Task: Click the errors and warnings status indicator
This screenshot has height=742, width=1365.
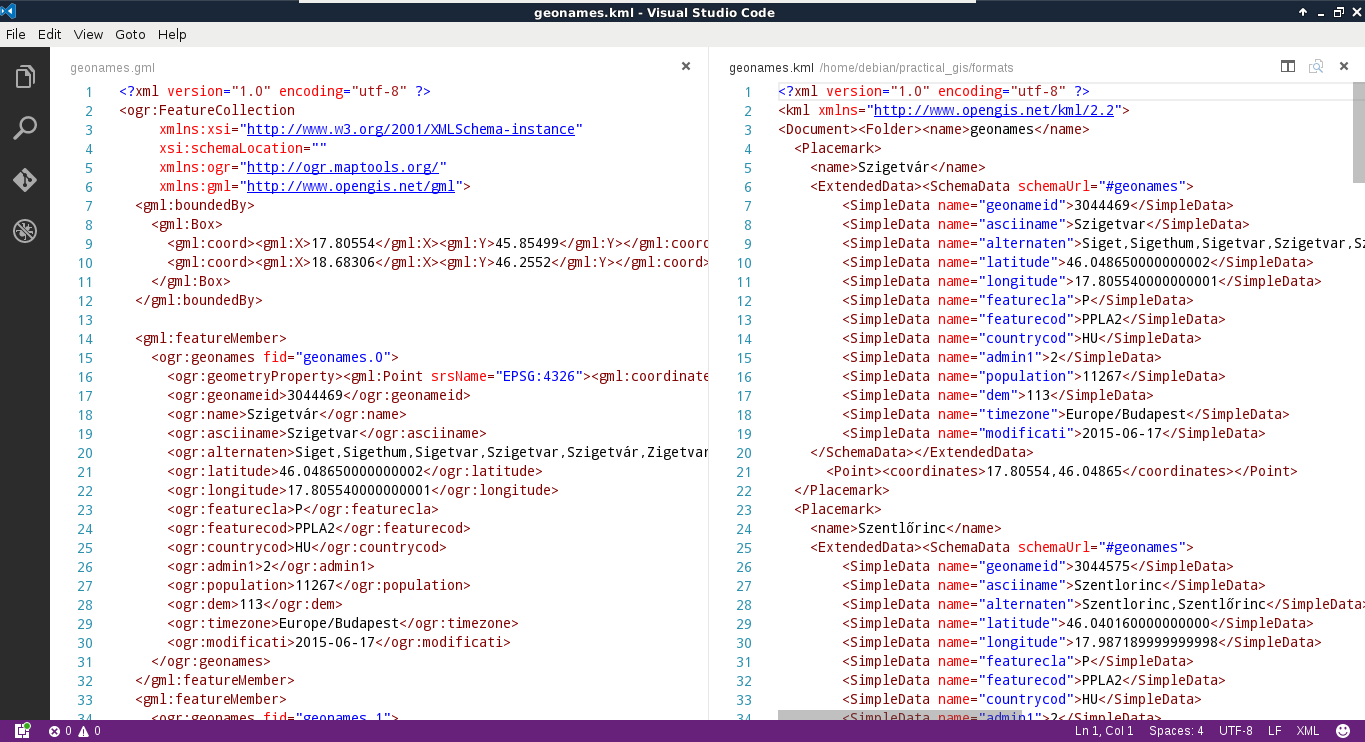Action: (x=75, y=731)
